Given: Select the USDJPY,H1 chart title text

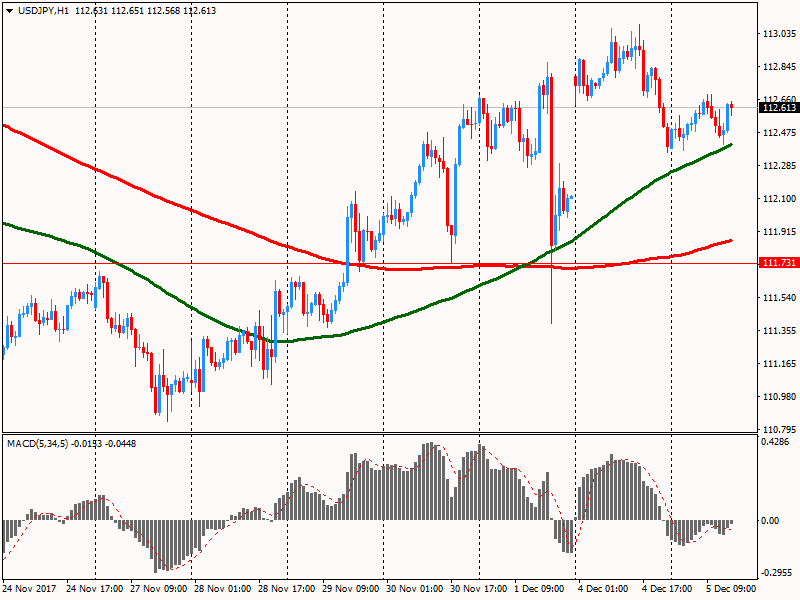Looking at the screenshot, I should pos(43,11).
